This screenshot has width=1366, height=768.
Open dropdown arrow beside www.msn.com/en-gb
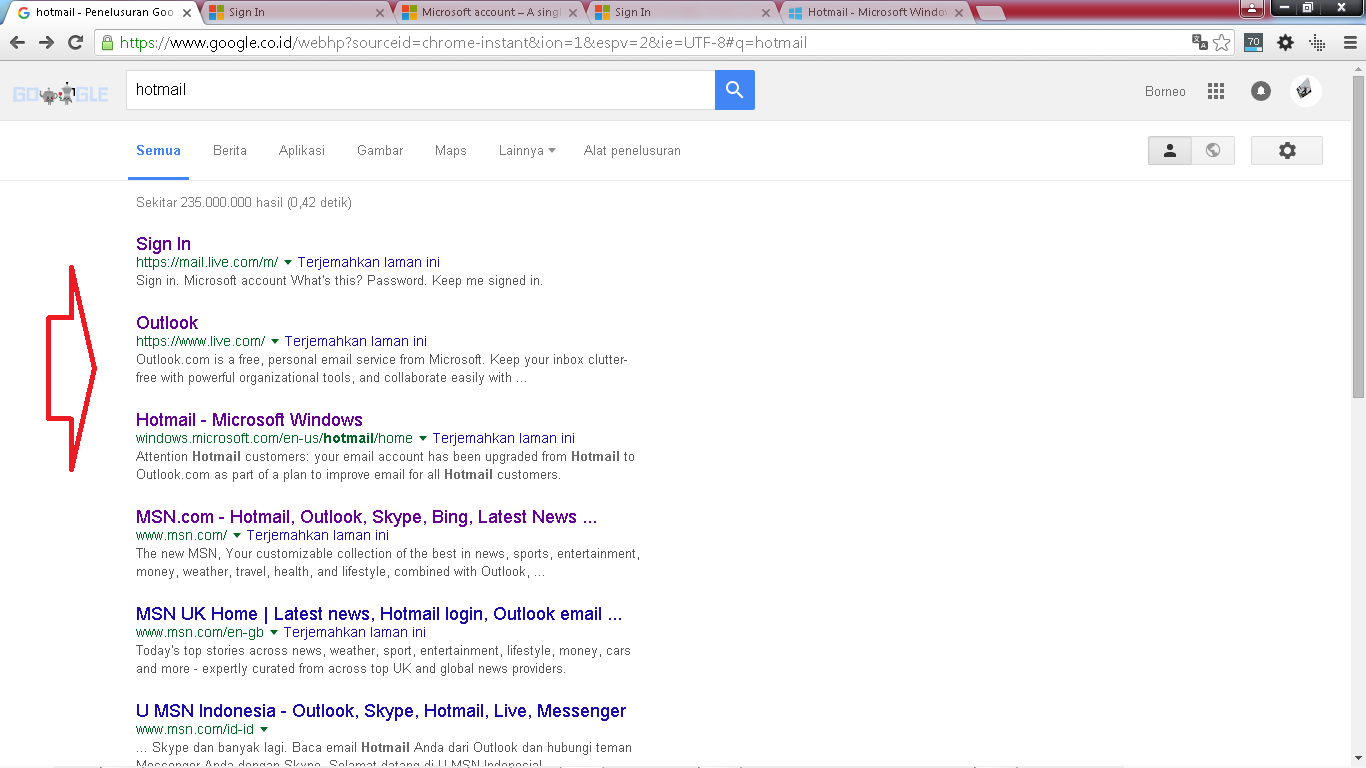[x=274, y=632]
